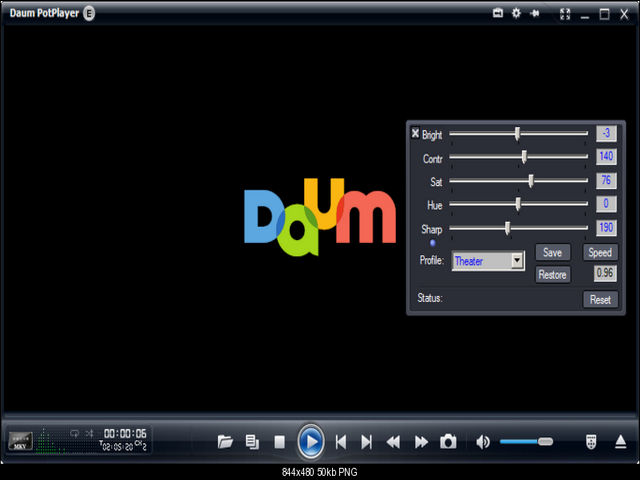Click the fast forward icon
640x480 pixels.
(x=421, y=441)
